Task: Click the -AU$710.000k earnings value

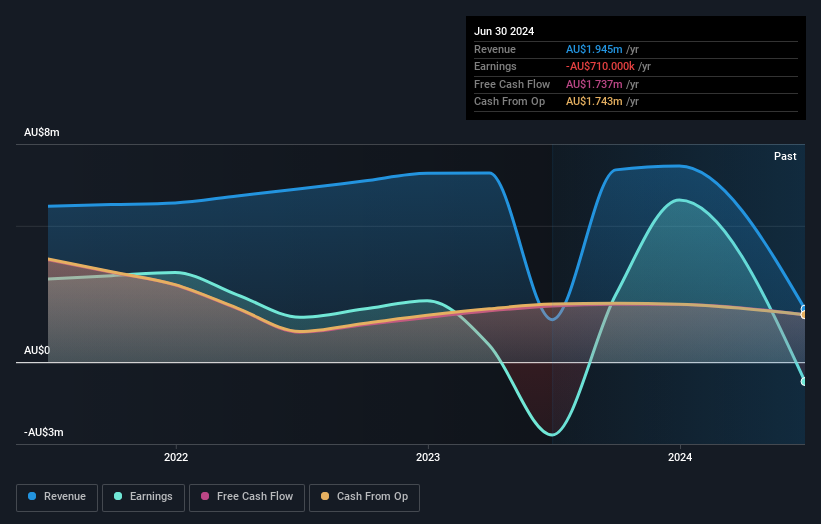Action: [600, 66]
